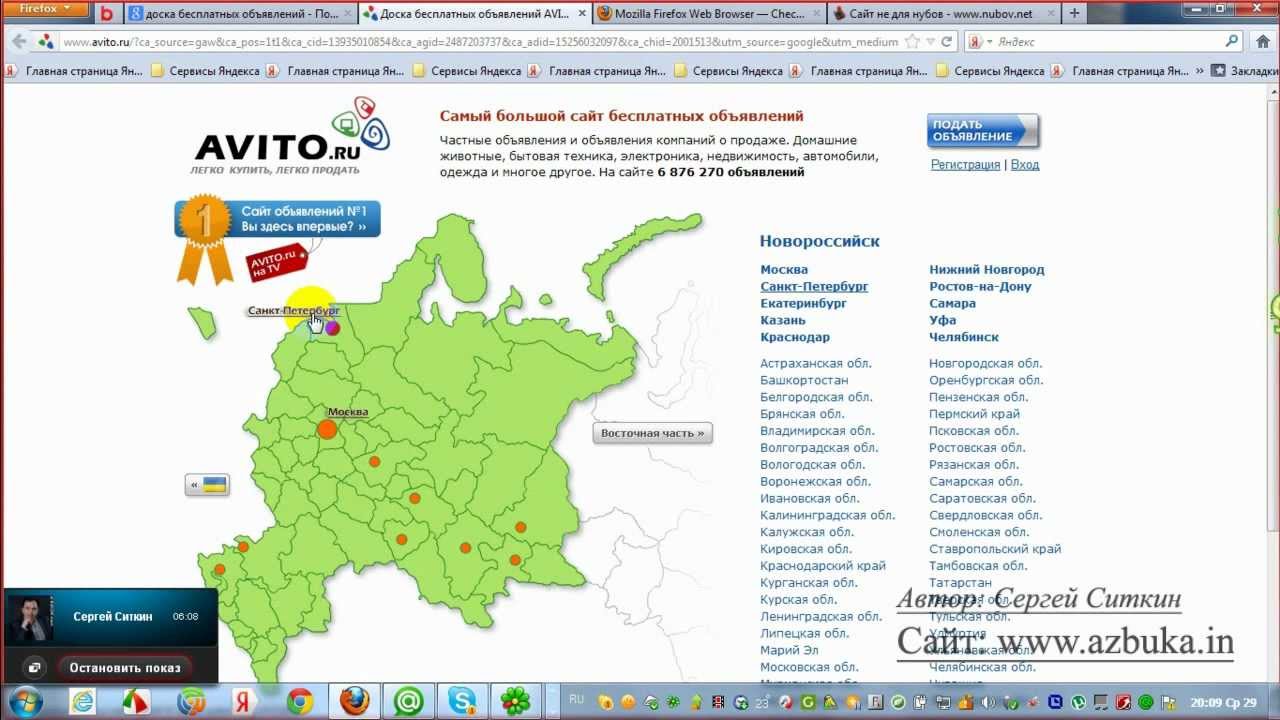
Task: Select Уфа city link
Action: pos(942,321)
